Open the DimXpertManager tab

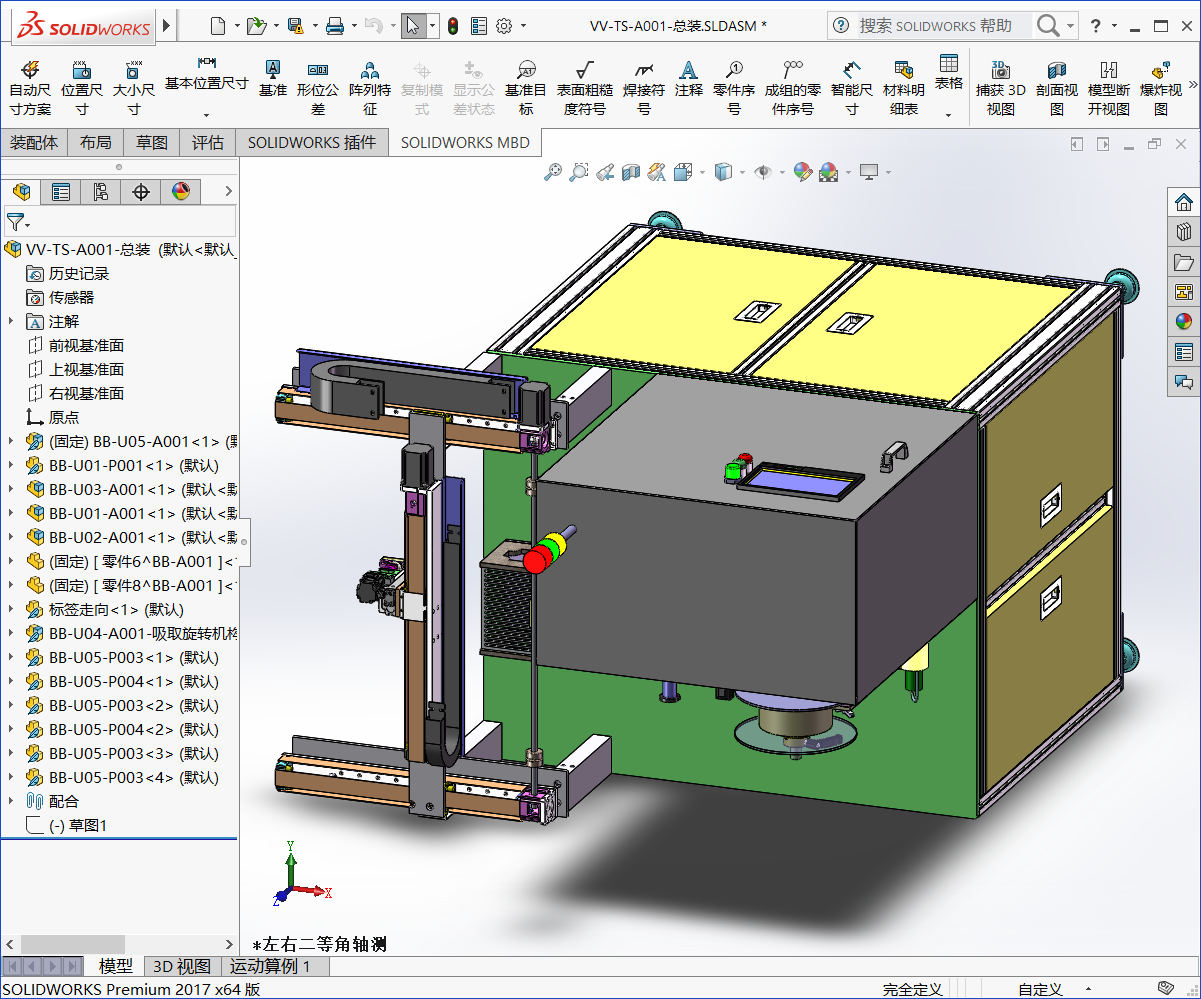click(141, 191)
